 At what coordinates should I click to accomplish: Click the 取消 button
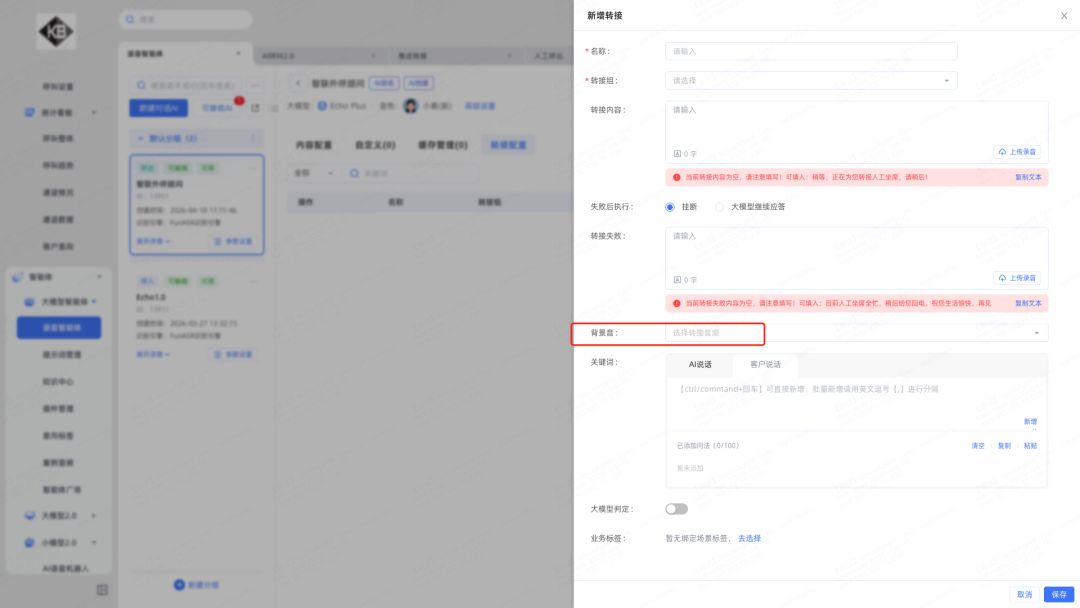coord(1024,594)
